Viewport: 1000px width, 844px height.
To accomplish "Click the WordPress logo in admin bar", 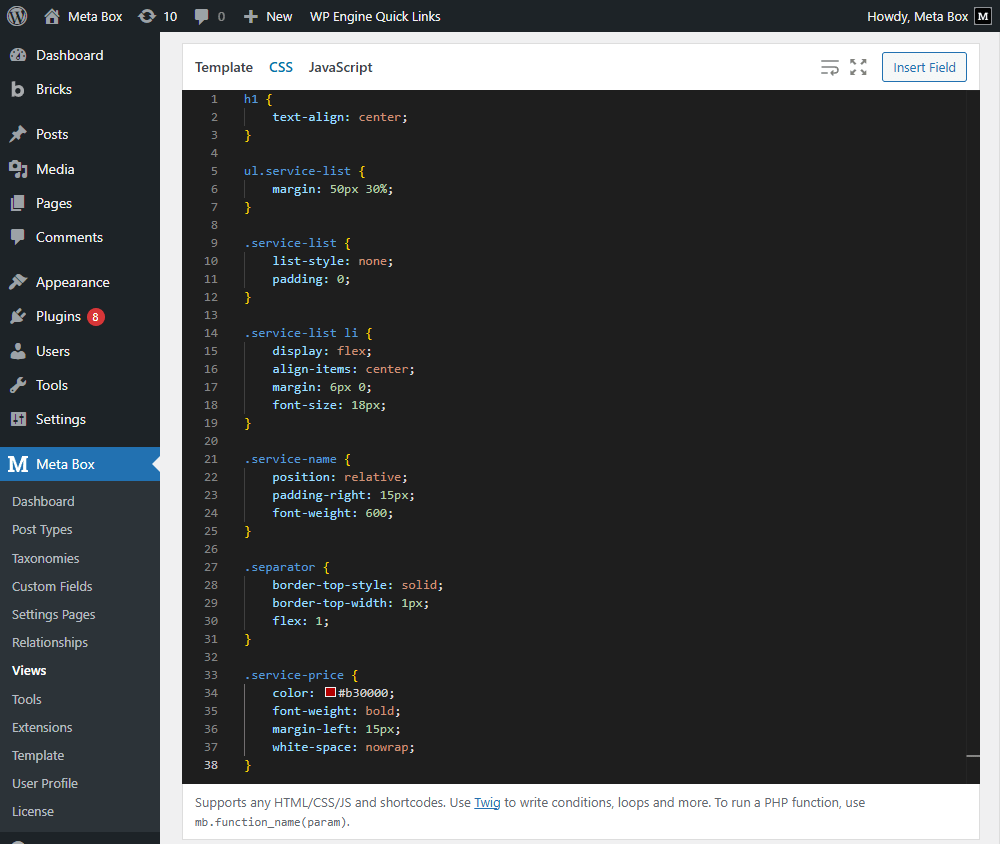I will 16,16.
